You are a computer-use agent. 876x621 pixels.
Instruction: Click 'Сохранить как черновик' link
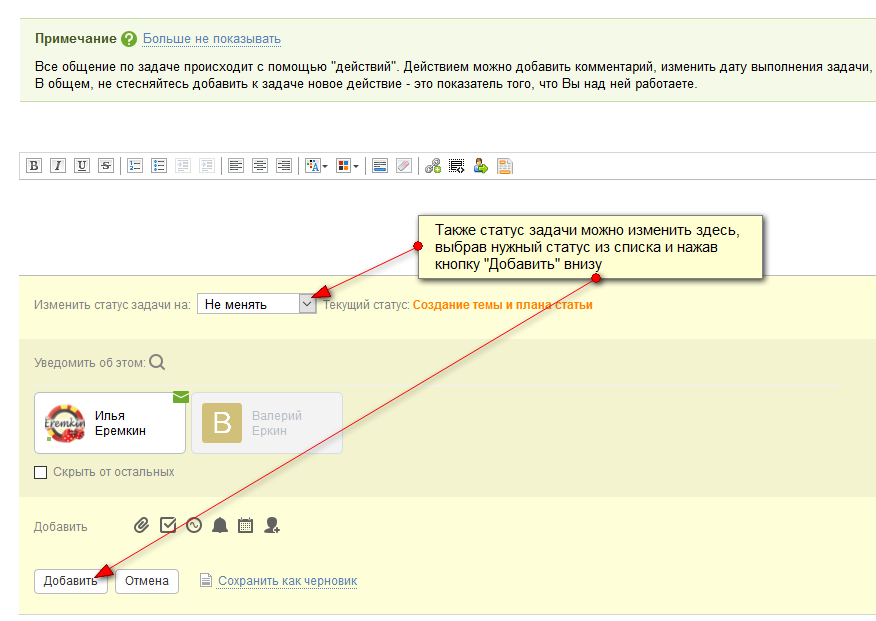(x=288, y=581)
